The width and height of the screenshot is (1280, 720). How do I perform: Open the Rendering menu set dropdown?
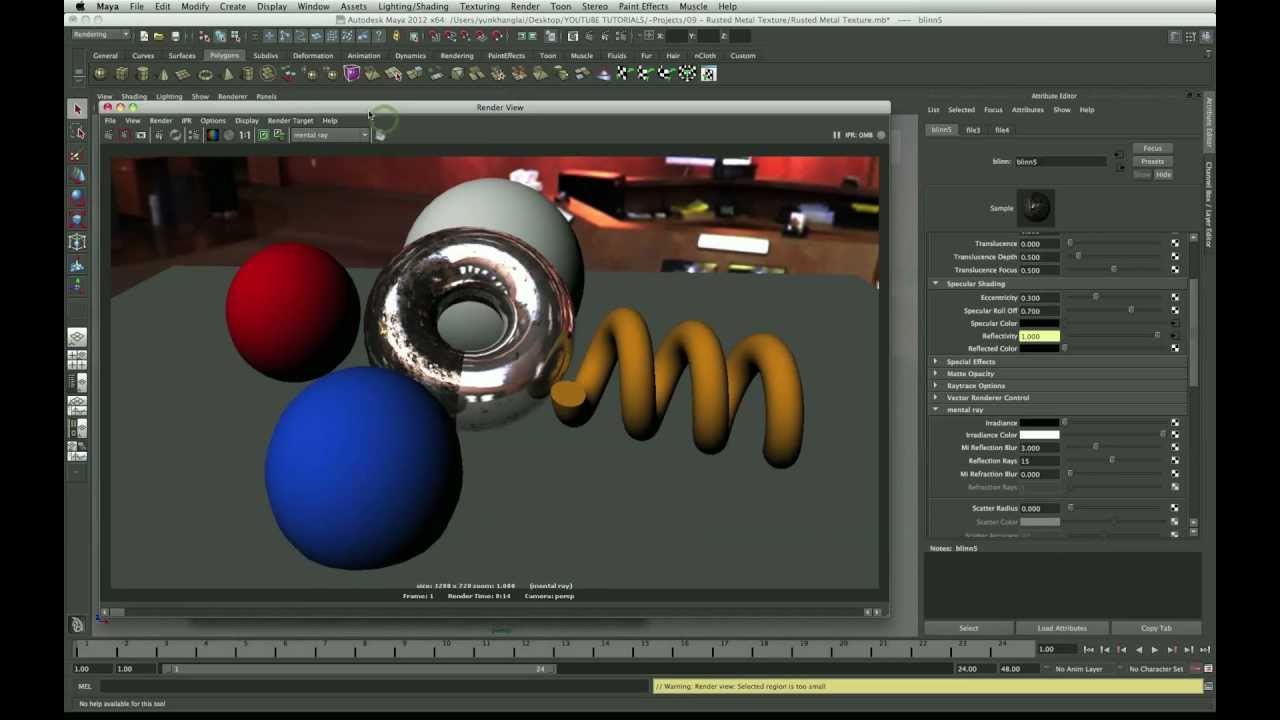[x=101, y=35]
